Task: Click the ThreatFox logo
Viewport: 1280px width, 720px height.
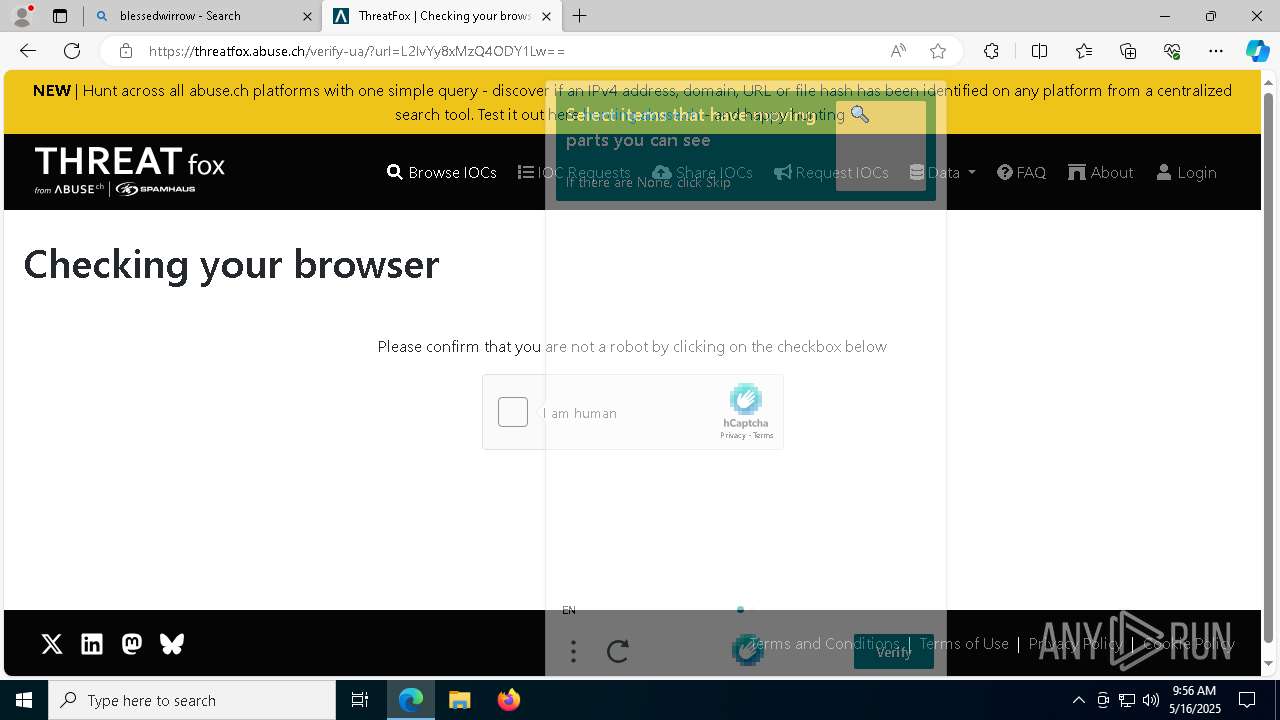Action: [130, 171]
